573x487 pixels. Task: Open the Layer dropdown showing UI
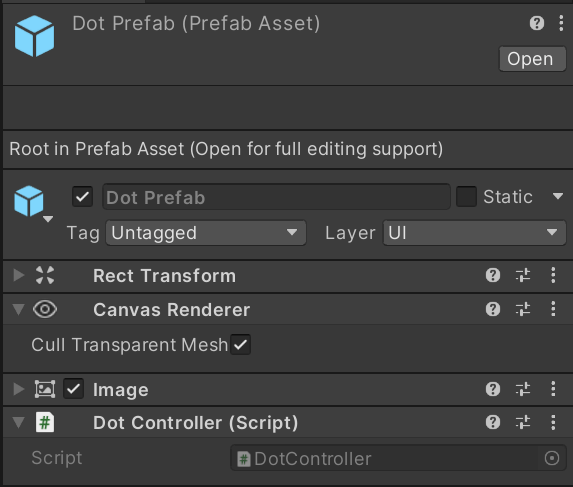474,233
